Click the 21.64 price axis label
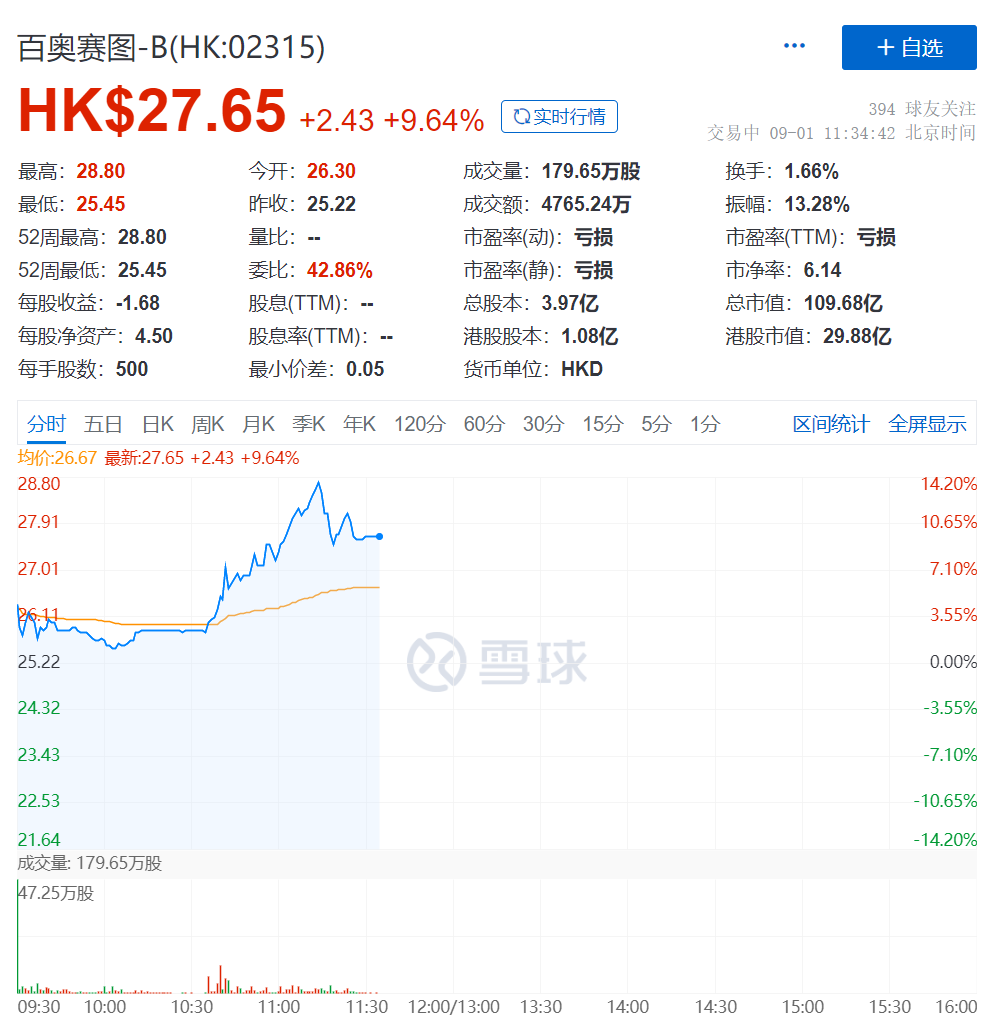The height and width of the screenshot is (1028, 998). tap(39, 839)
